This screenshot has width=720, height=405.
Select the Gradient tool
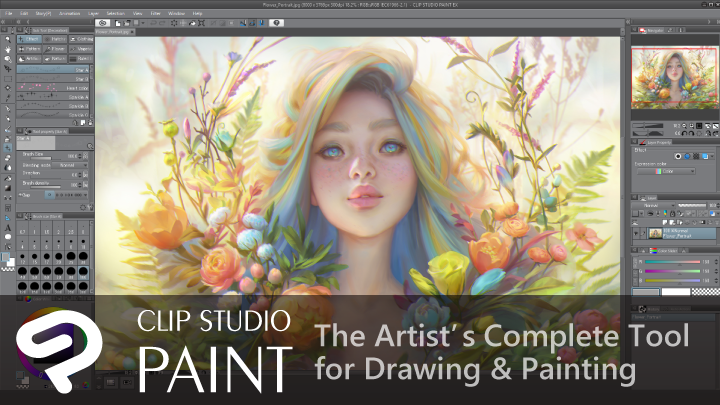pos(7,188)
